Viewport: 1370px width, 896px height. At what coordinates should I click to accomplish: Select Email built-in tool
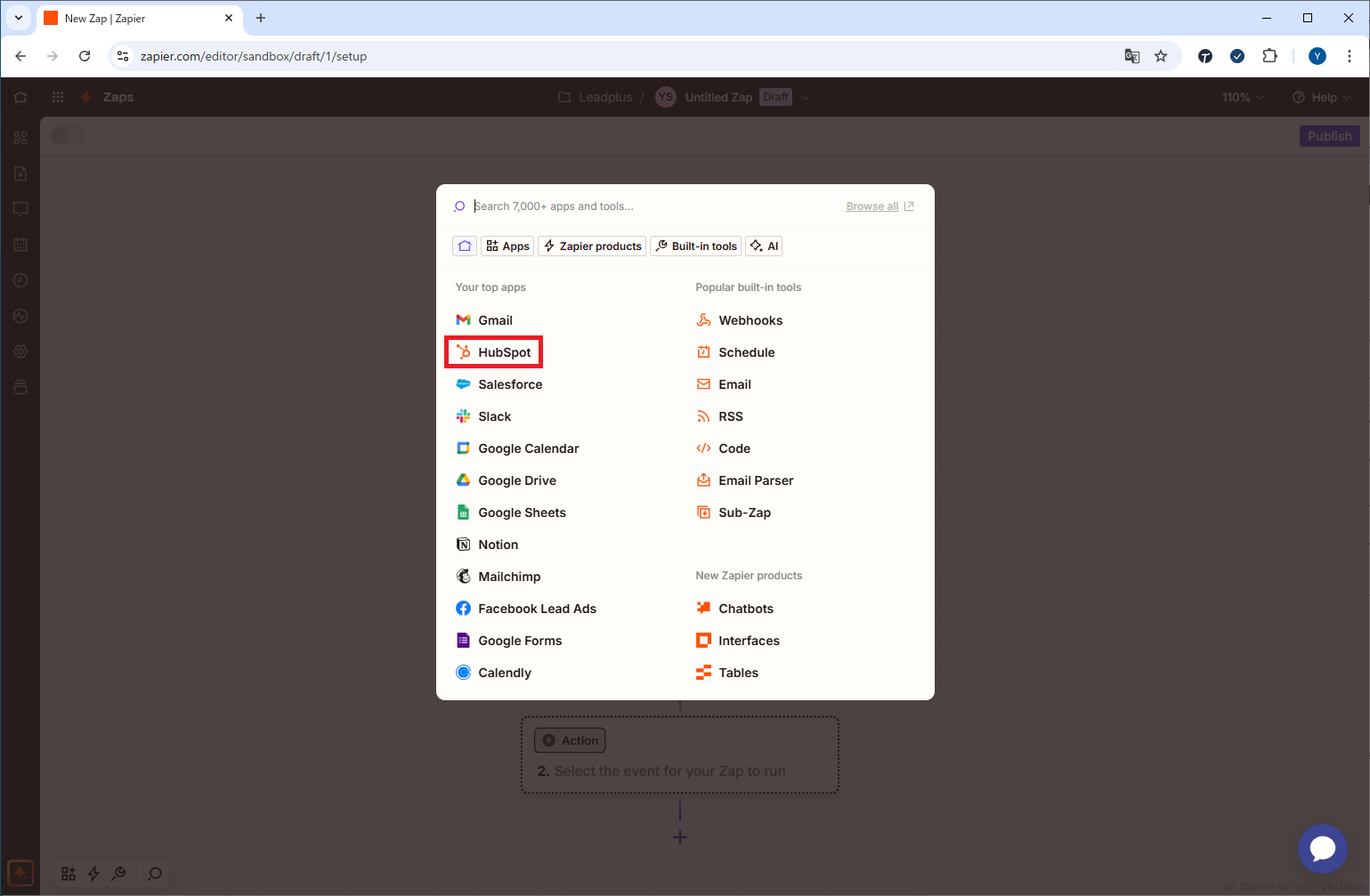coord(723,384)
